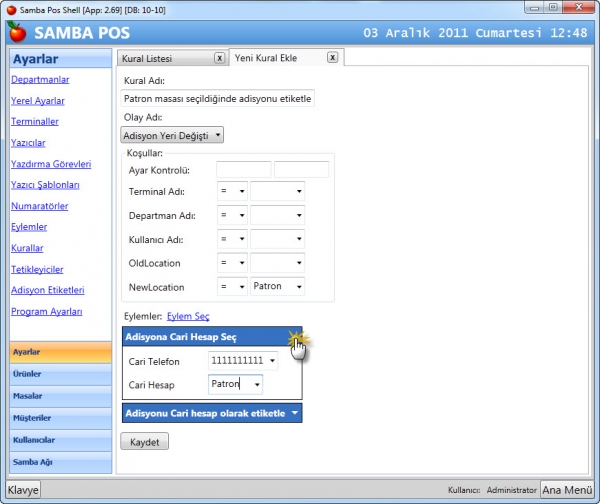
Task: Open the Cari Hesap dropdown
Action: (235, 384)
